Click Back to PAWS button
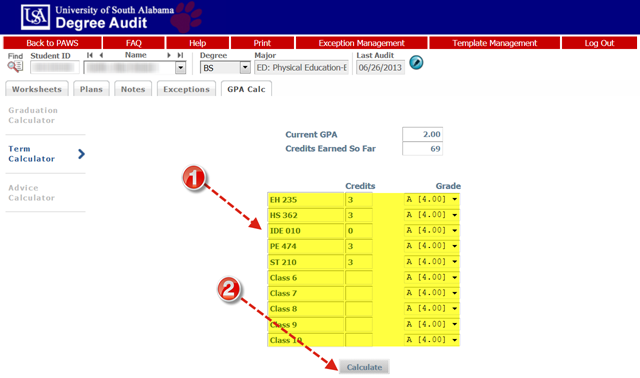This screenshot has height=378, width=640. point(52,43)
